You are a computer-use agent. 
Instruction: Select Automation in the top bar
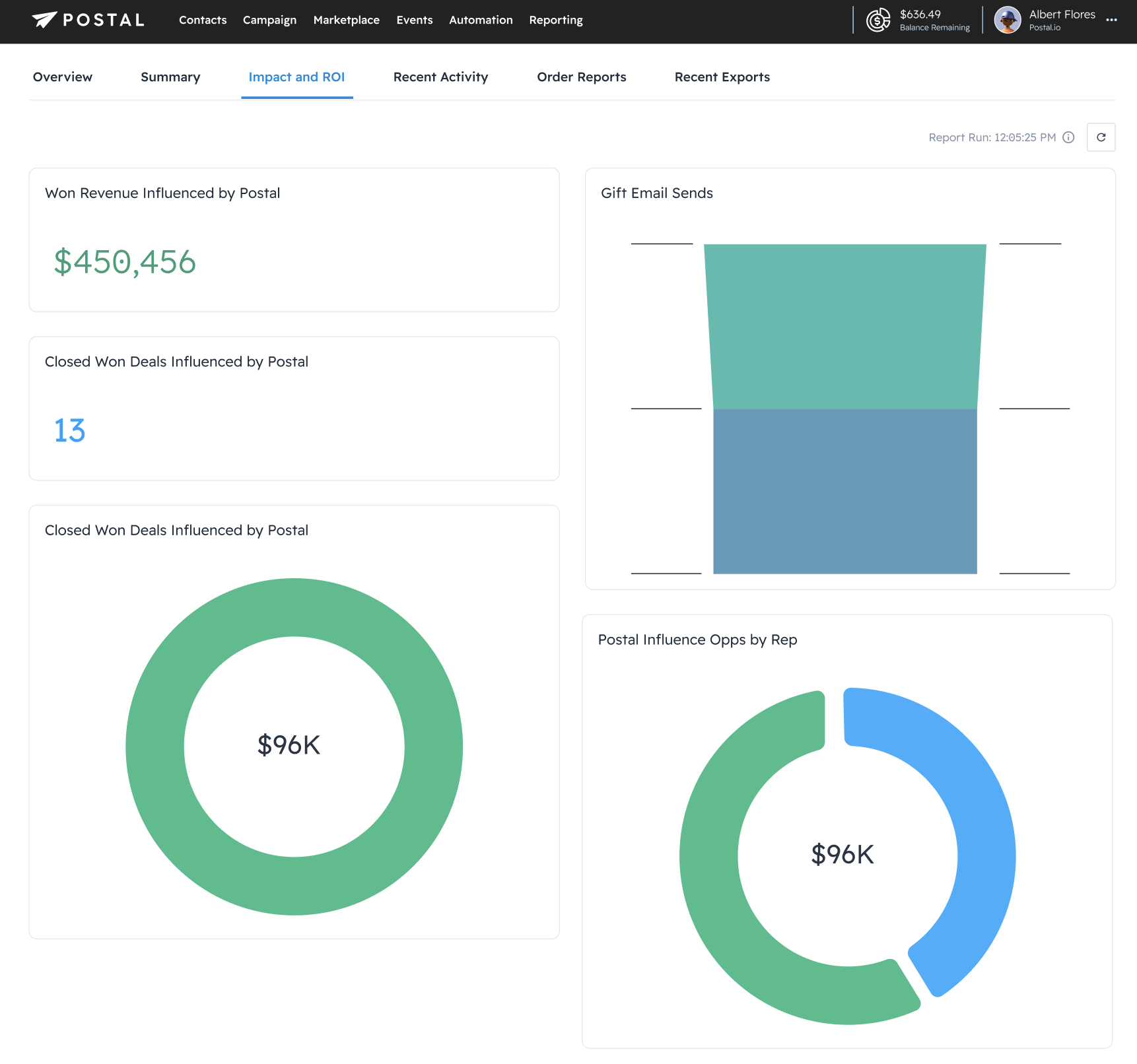coord(481,20)
